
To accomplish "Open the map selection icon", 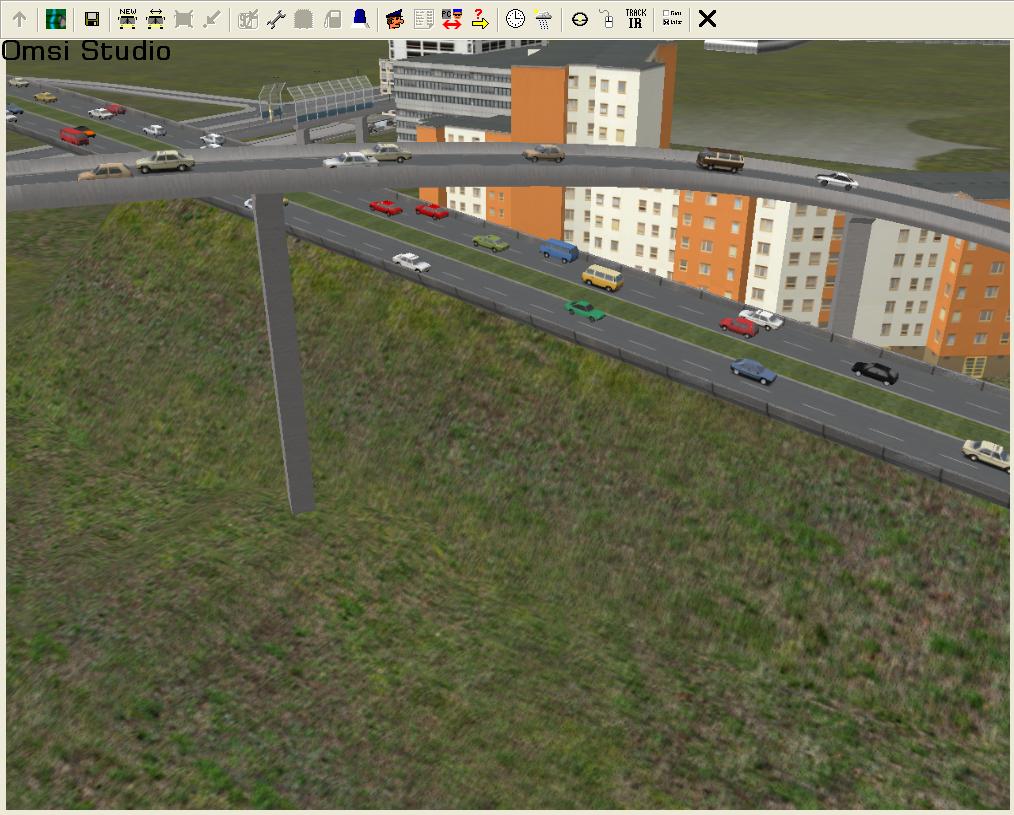I will [x=56, y=19].
